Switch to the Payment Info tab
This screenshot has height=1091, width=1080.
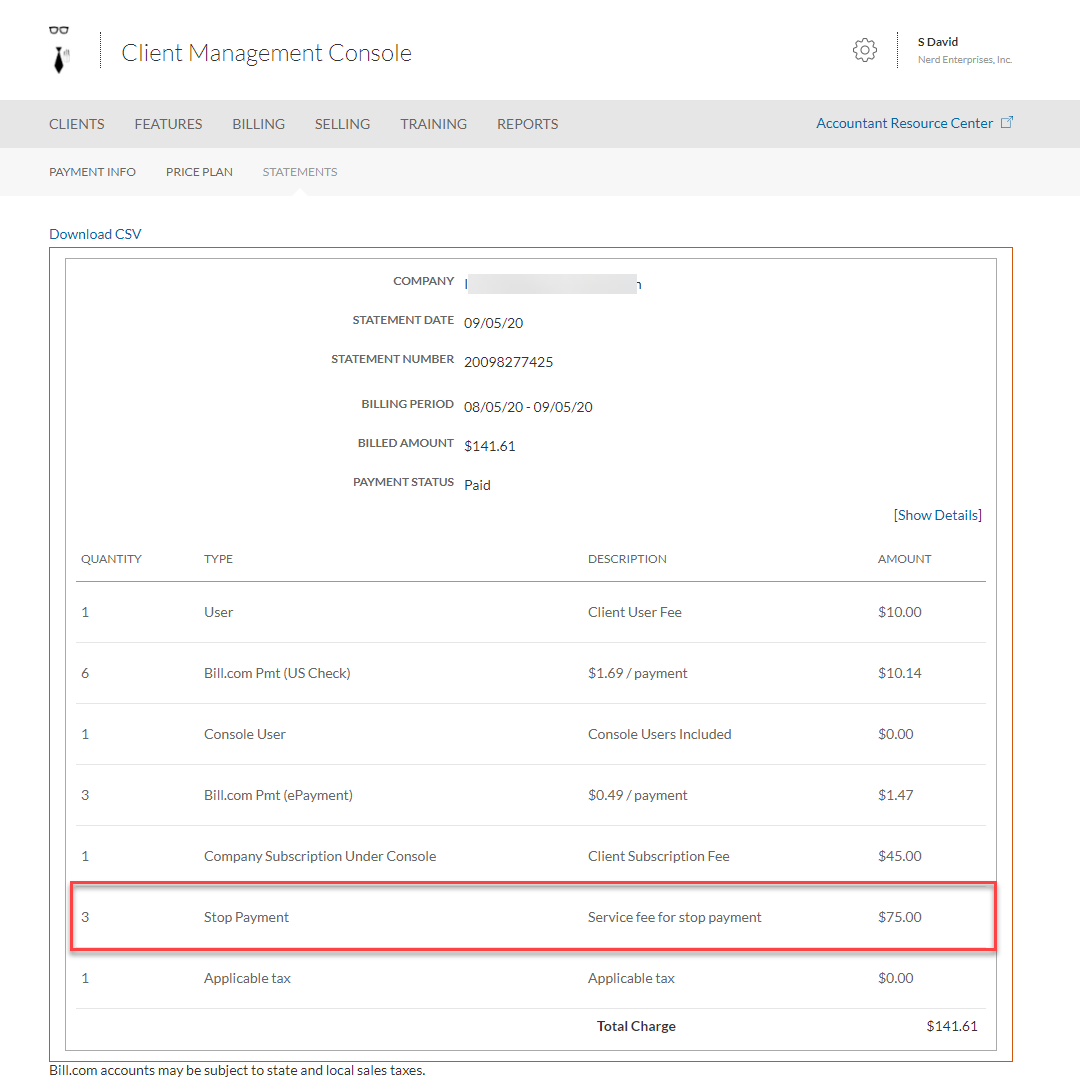point(93,172)
